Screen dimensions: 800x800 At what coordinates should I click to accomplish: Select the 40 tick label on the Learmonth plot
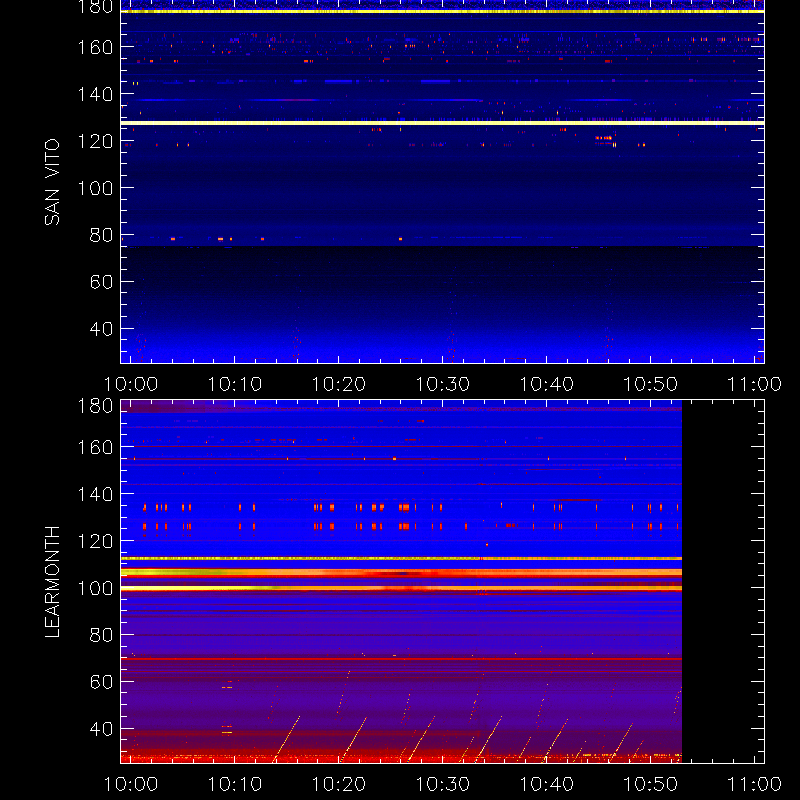(x=101, y=729)
